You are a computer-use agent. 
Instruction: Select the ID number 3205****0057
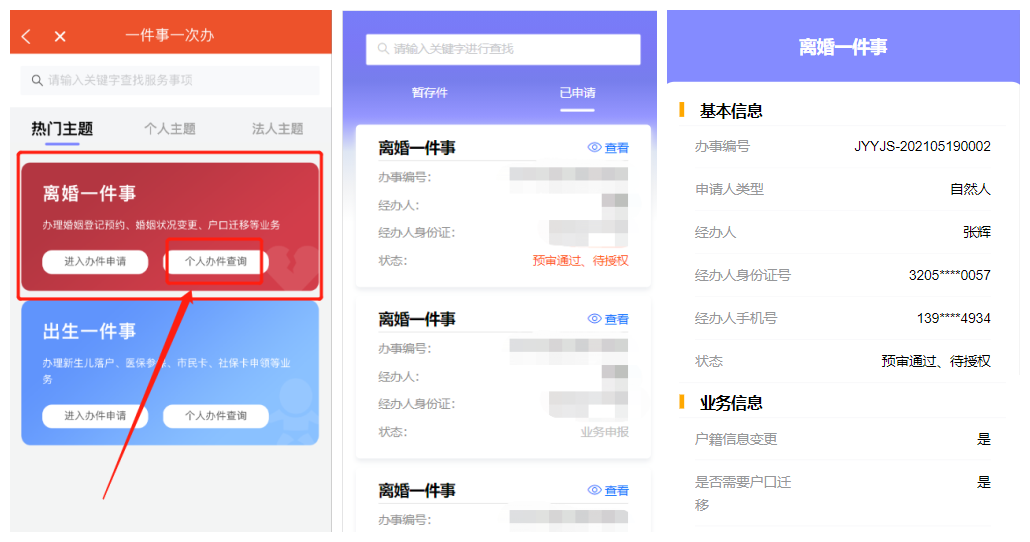pyautogui.click(x=950, y=275)
